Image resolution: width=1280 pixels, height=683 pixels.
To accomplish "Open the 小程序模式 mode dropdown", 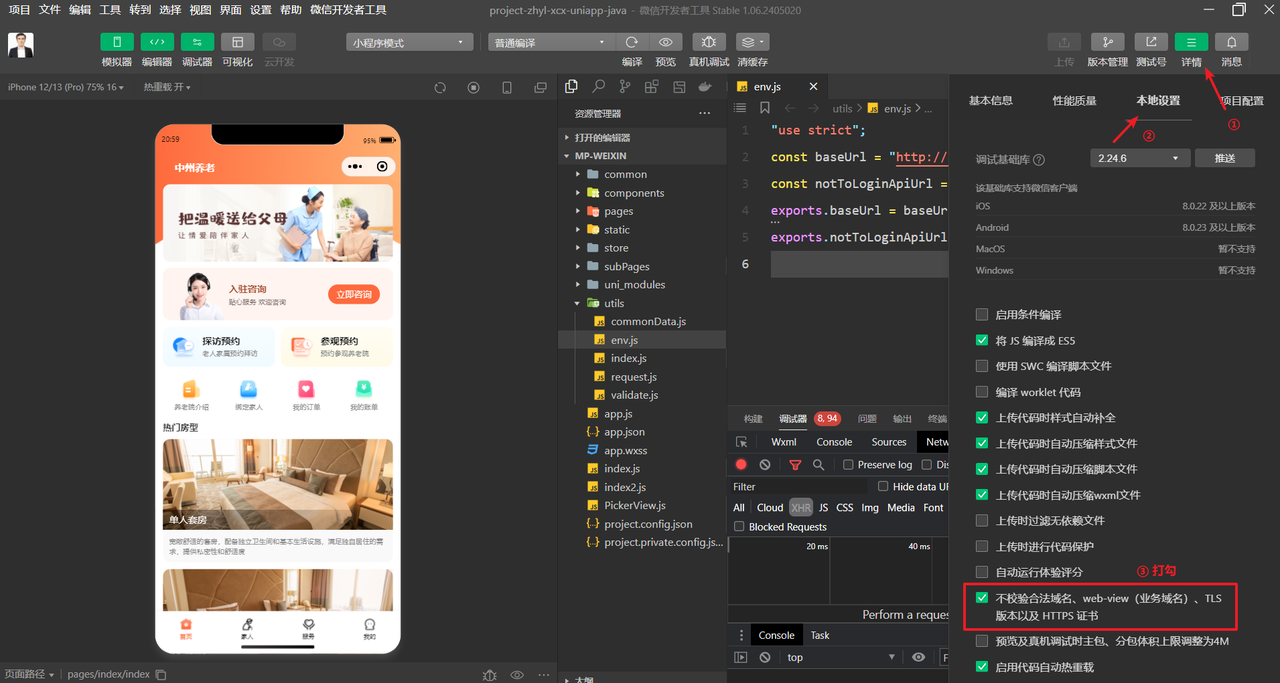I will coord(410,42).
